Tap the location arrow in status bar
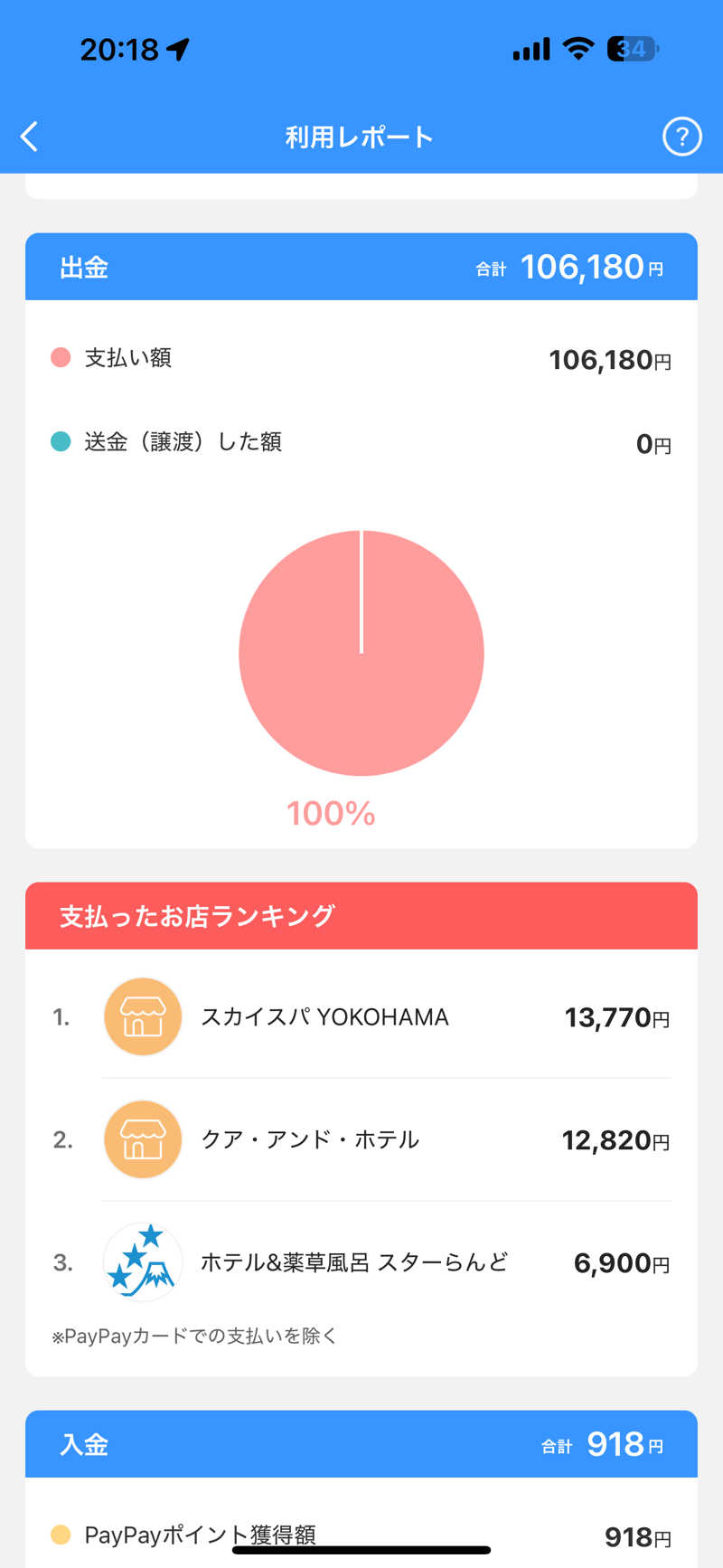The height and width of the screenshot is (1568, 723). coord(178,49)
